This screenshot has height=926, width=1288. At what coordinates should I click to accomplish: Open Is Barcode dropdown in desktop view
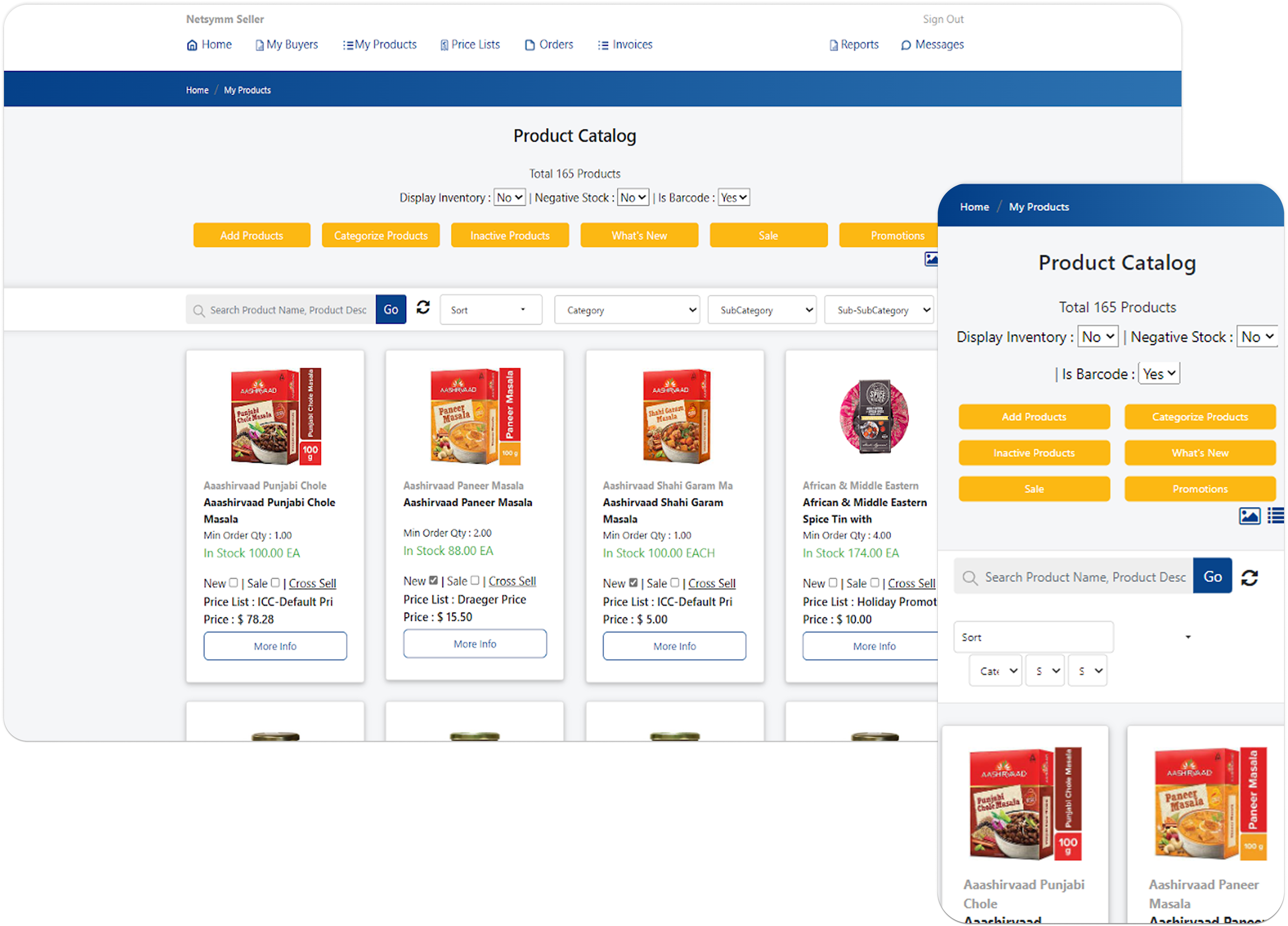click(x=734, y=197)
